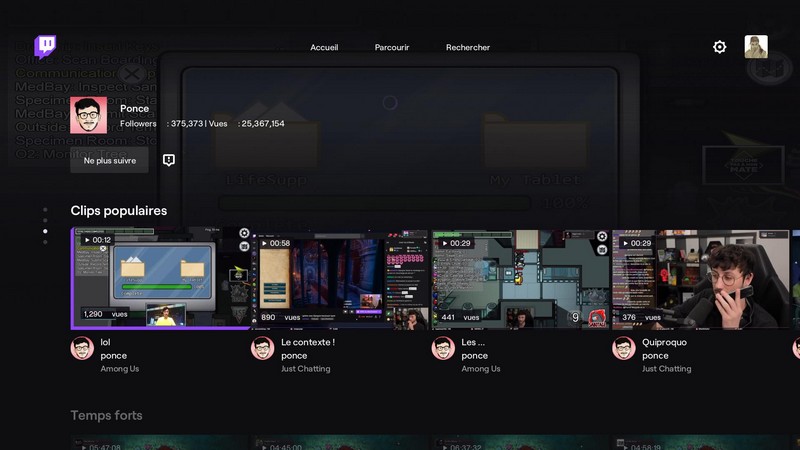
Task: Click the Twitch logo icon
Action: pos(45,46)
